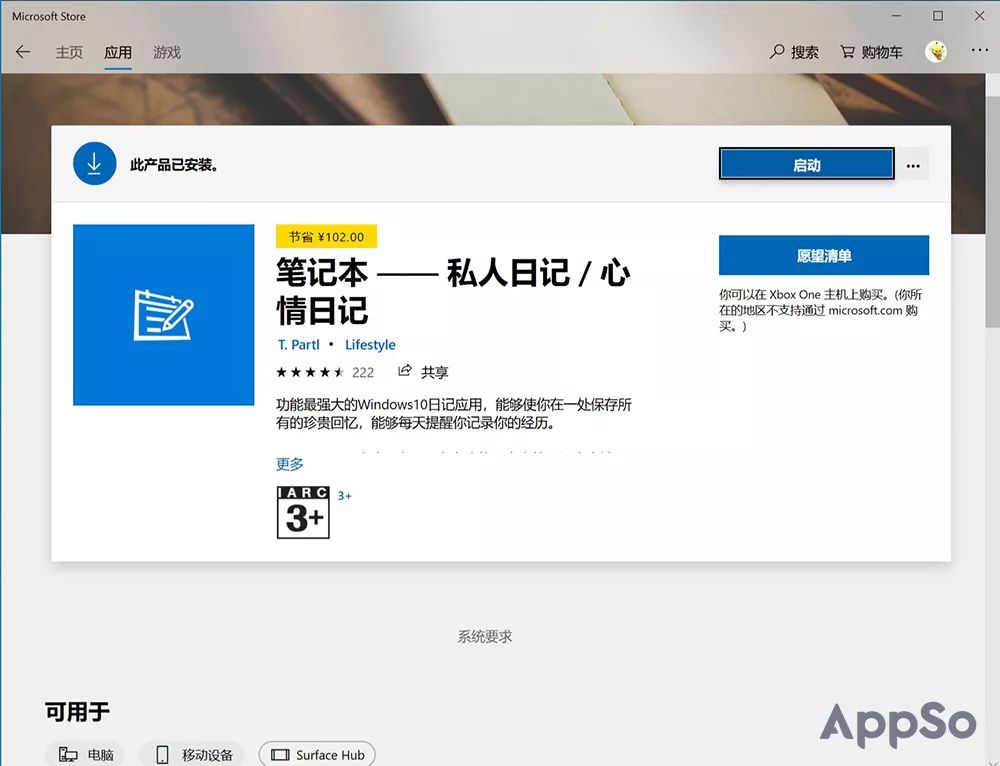Click the Xbox One purchase note text
Viewport: 1000px width, 766px height.
[x=820, y=310]
